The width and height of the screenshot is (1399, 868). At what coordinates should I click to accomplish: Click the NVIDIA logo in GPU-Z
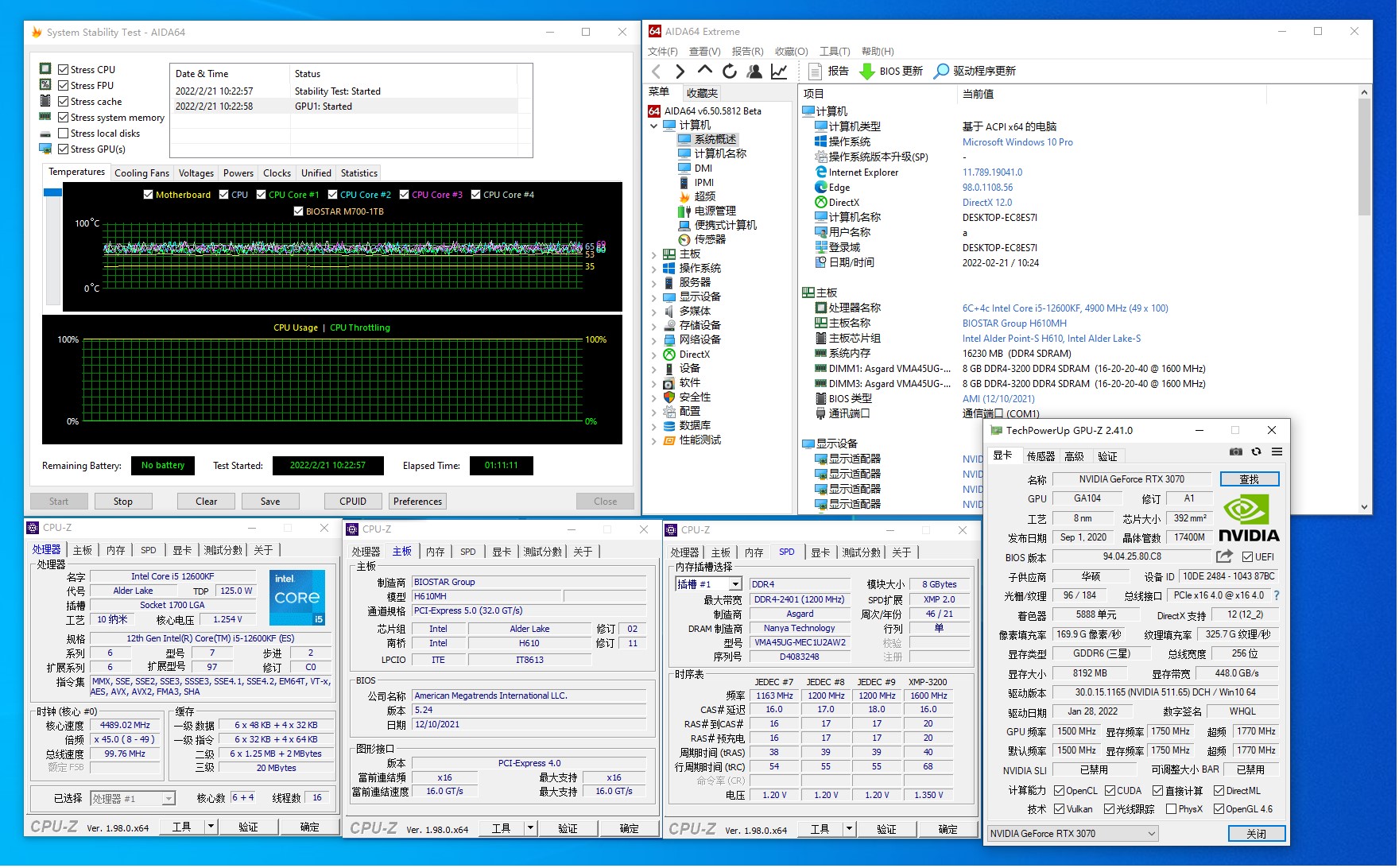click(x=1249, y=518)
